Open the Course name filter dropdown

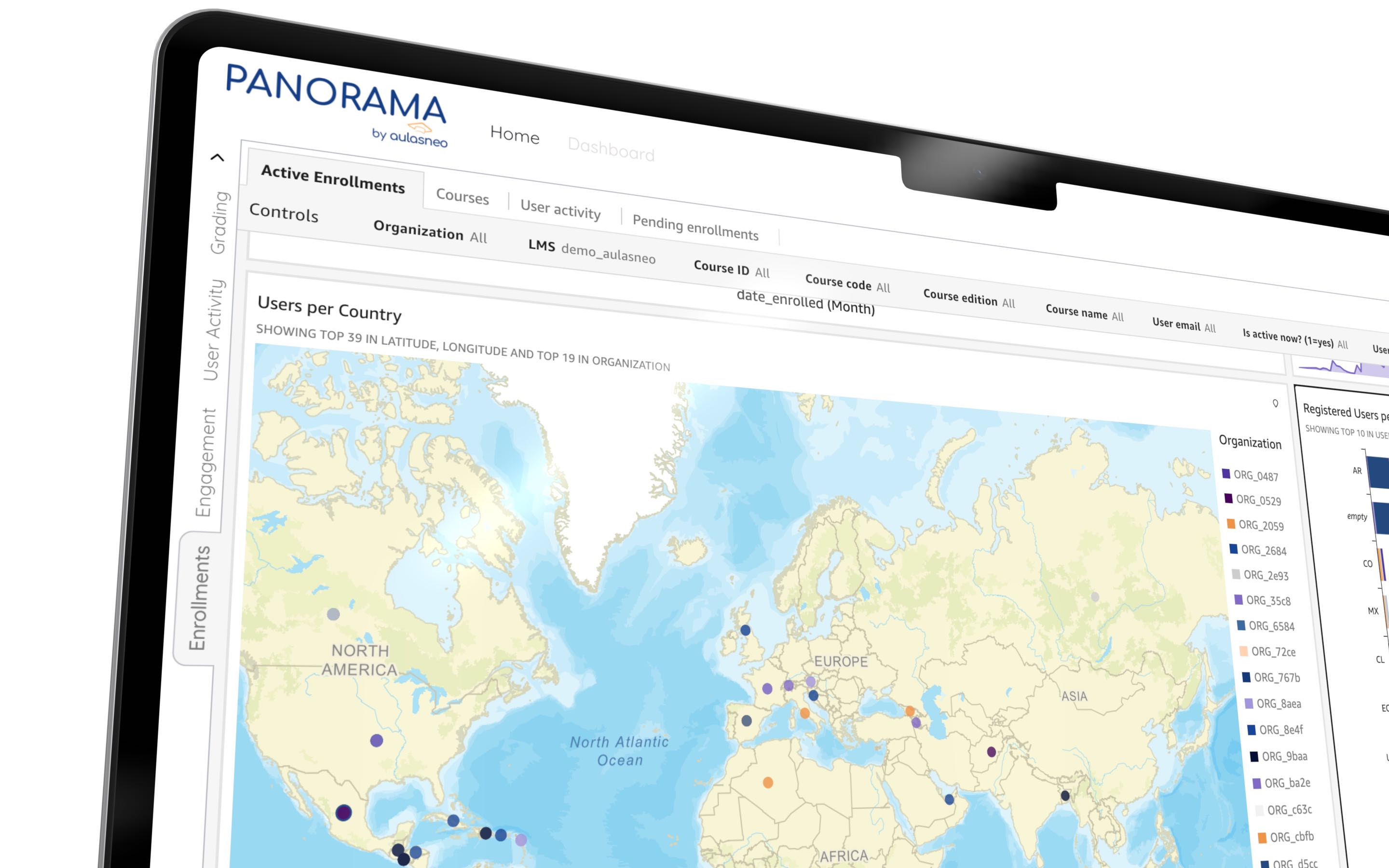[x=1084, y=313]
